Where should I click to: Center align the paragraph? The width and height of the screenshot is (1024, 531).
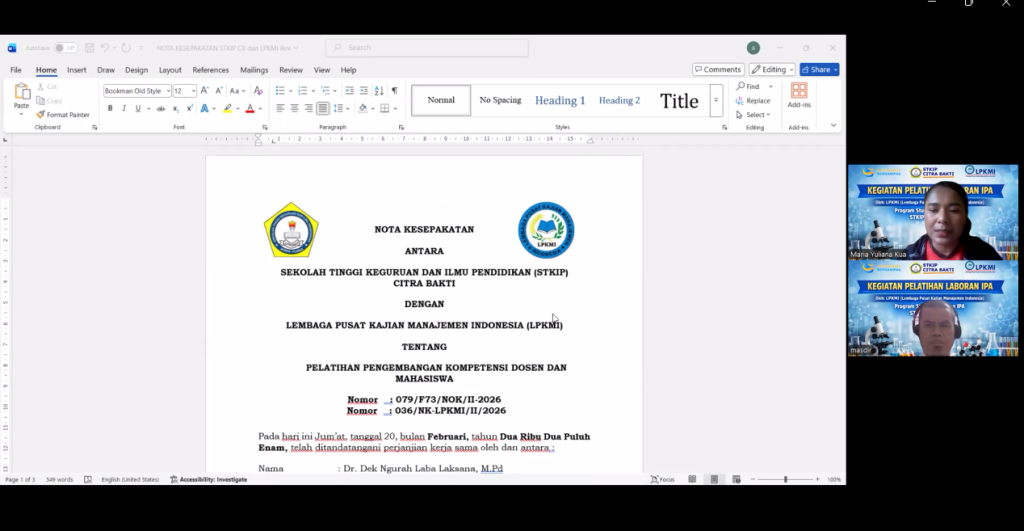coord(294,108)
